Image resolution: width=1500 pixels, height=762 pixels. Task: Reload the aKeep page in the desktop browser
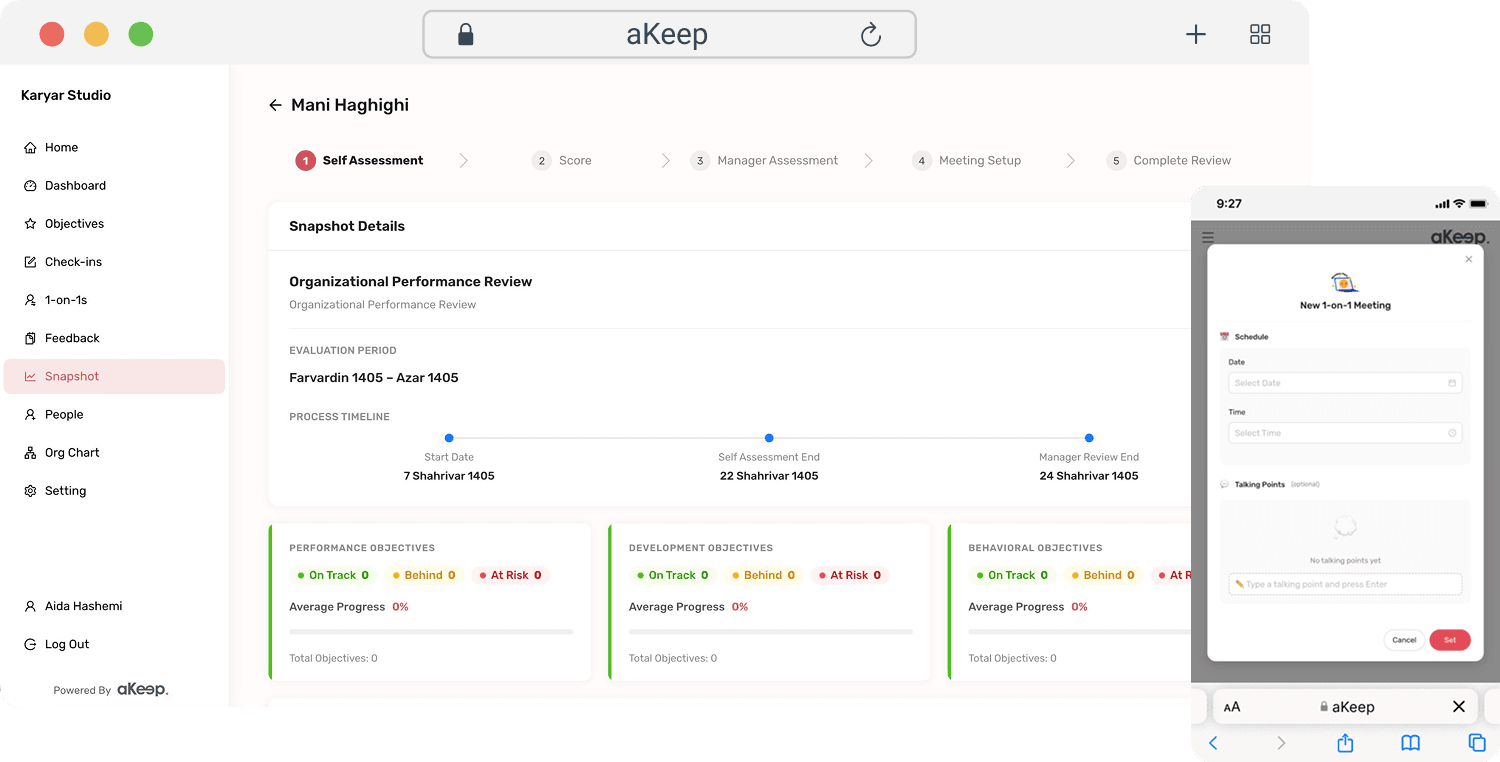(x=871, y=35)
